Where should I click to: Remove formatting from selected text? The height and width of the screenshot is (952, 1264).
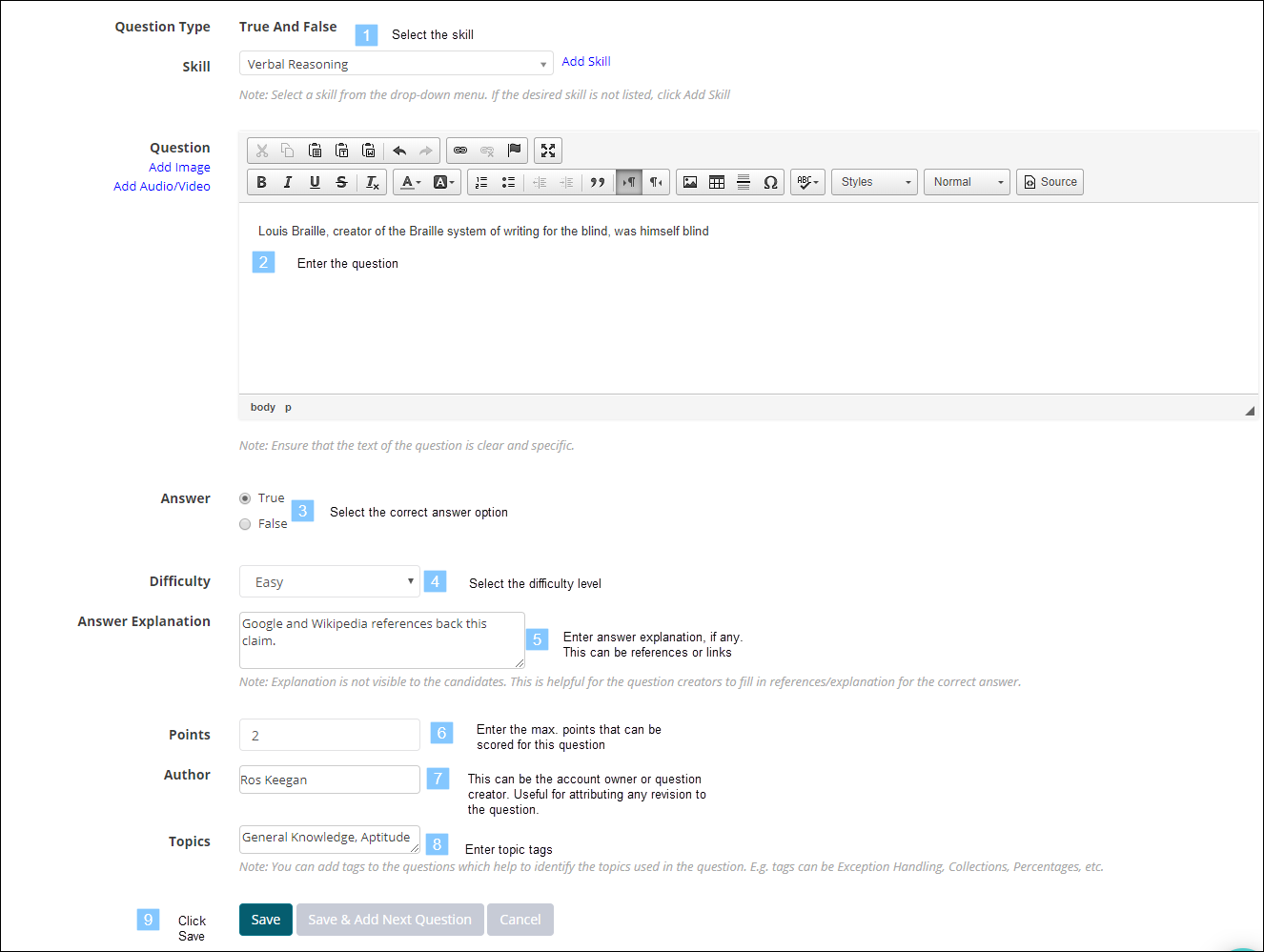pyautogui.click(x=372, y=182)
